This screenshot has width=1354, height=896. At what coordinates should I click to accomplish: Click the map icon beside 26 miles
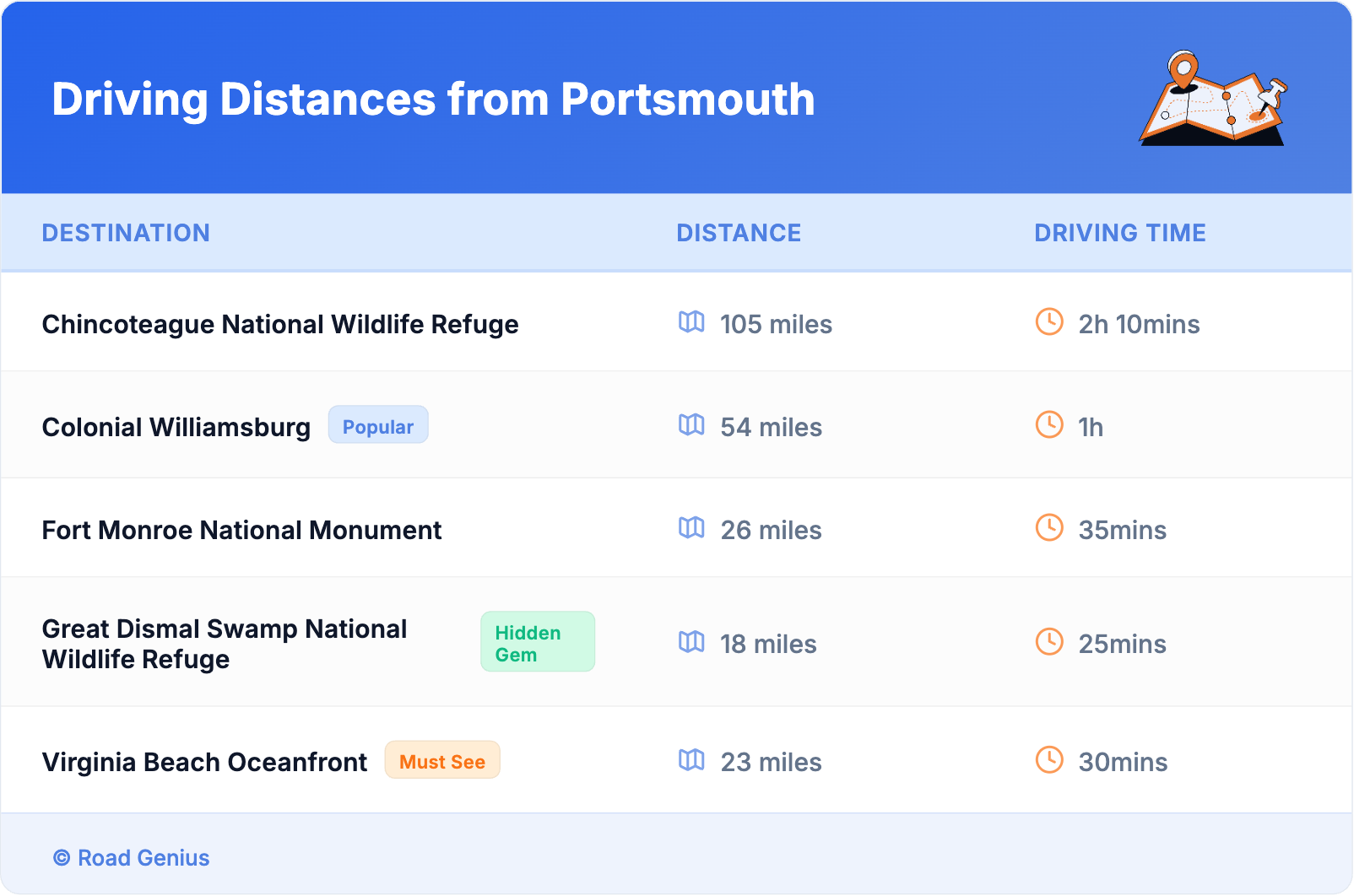coord(691,528)
